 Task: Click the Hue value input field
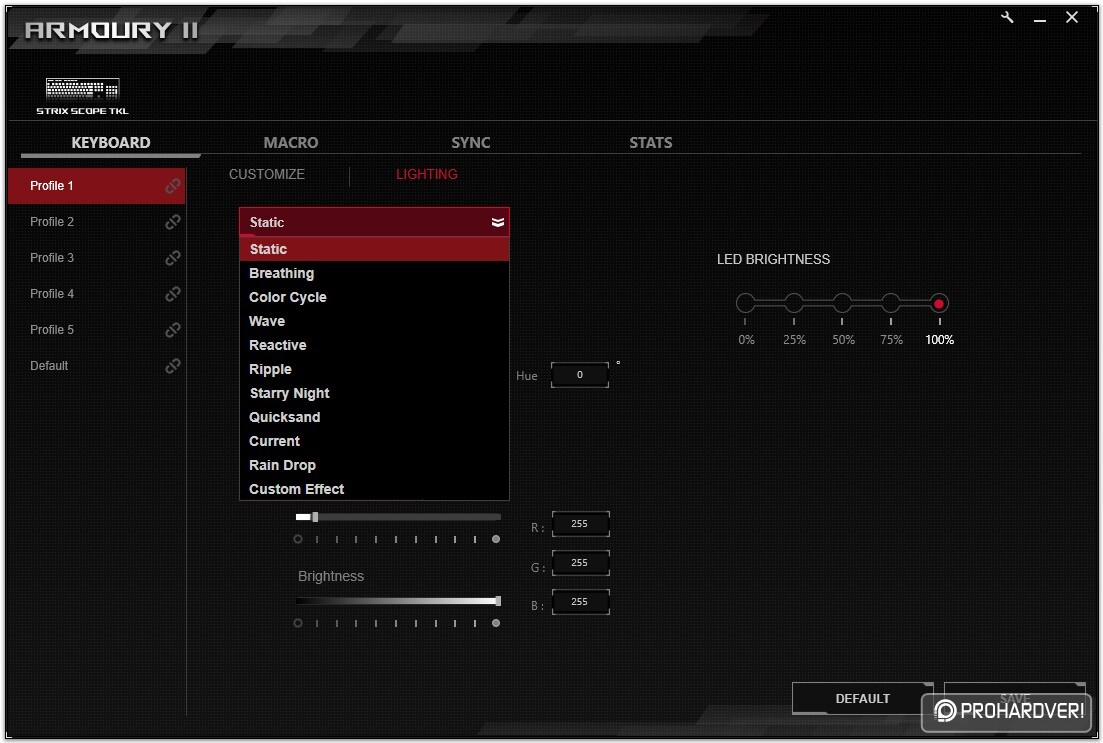click(x=580, y=374)
